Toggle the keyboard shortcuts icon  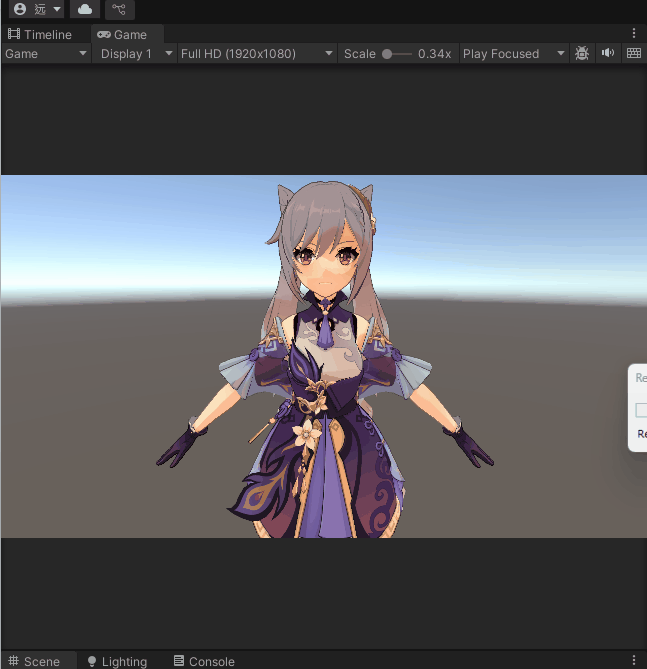[x=634, y=53]
